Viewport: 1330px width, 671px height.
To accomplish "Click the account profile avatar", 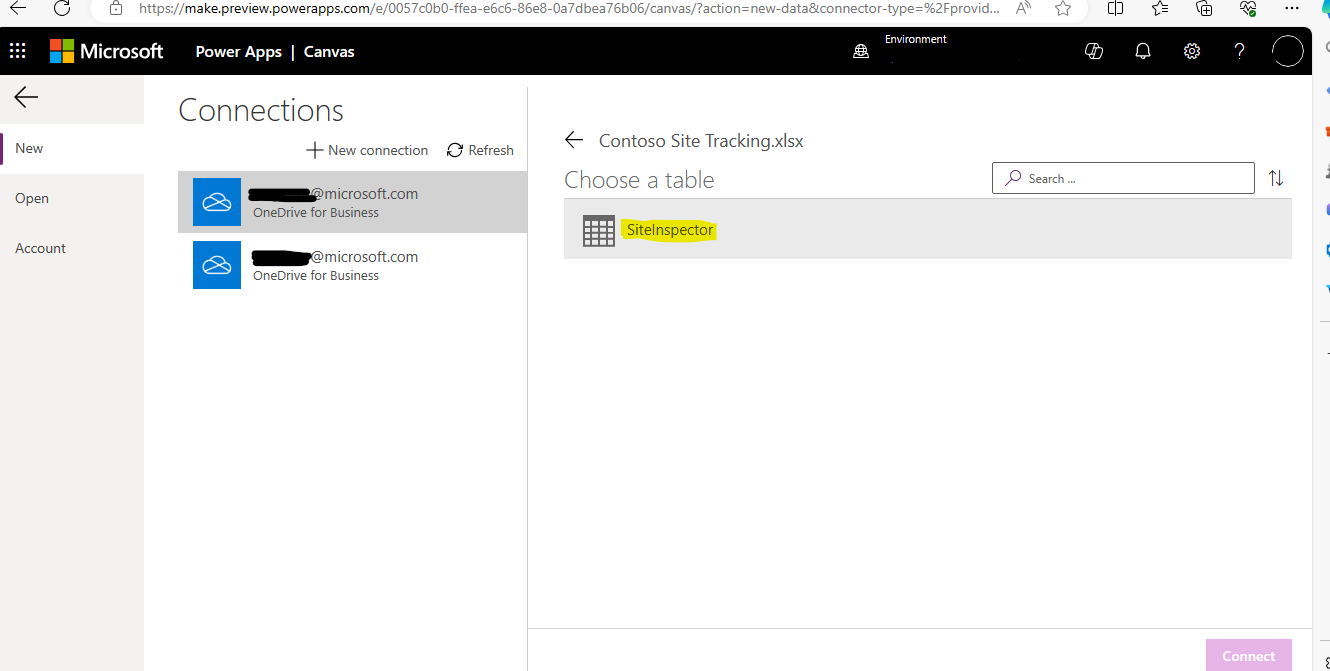I will click(x=1288, y=50).
